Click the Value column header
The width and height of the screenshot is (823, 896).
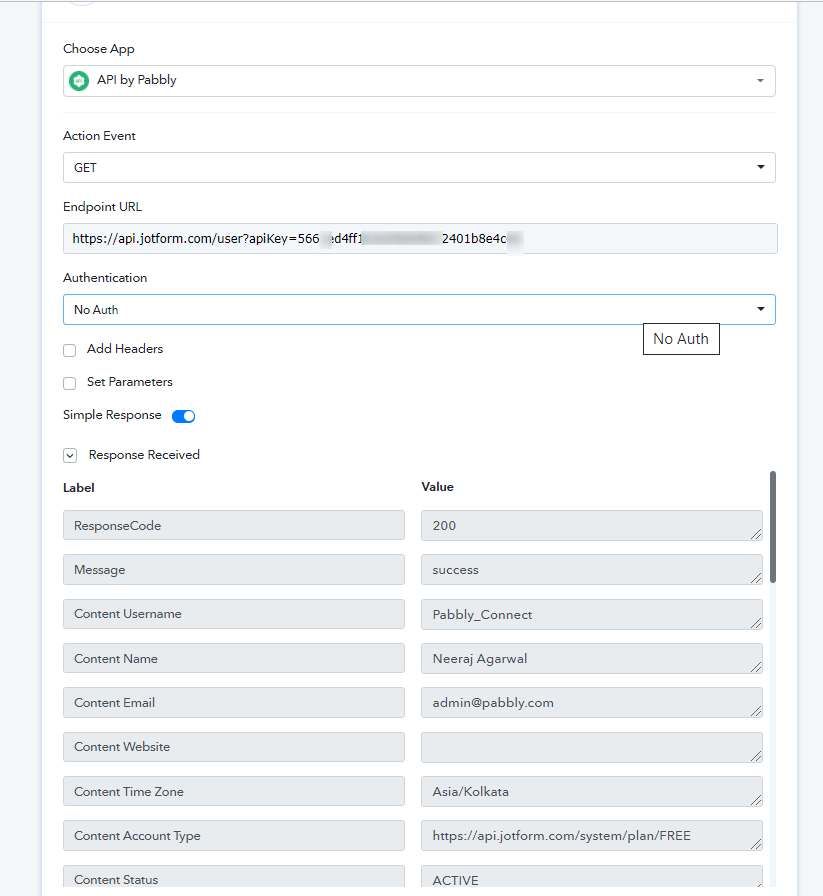coord(437,487)
